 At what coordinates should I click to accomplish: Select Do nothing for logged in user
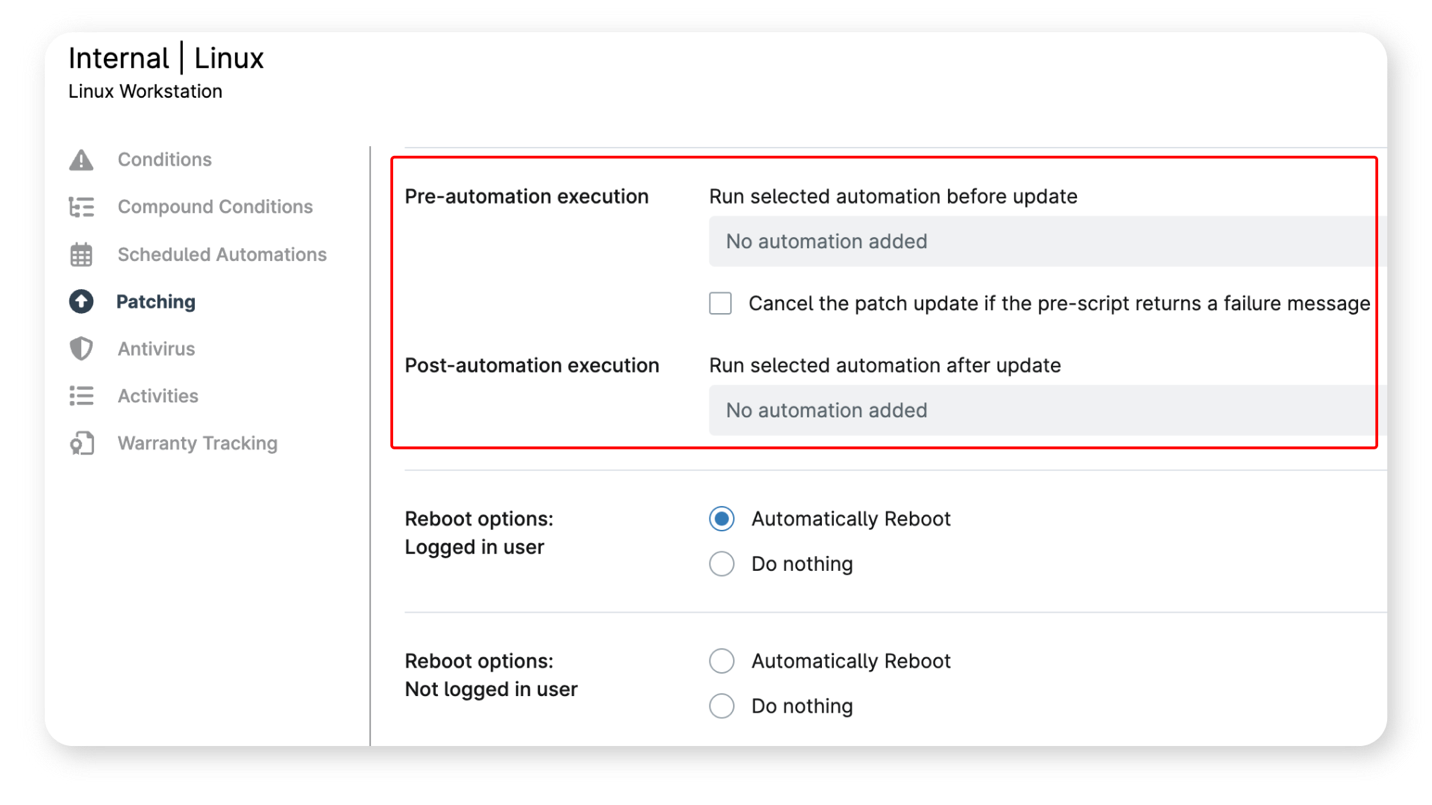[722, 563]
